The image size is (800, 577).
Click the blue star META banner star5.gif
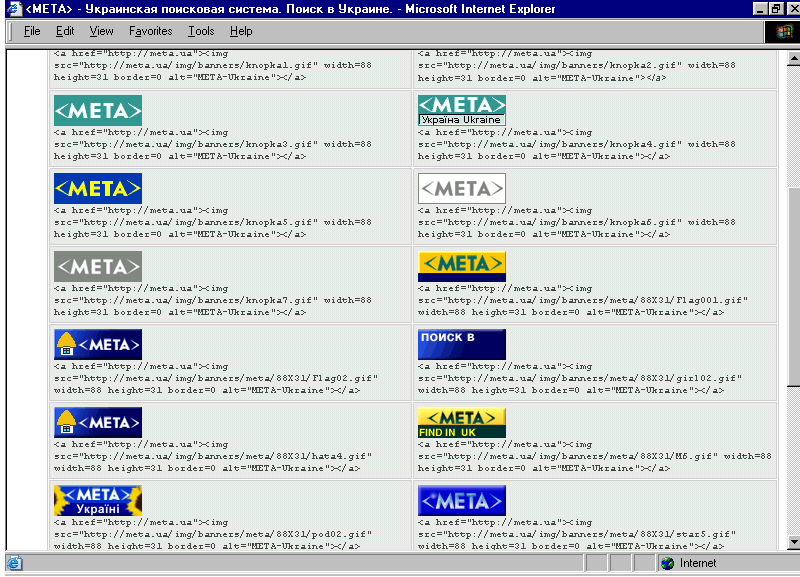[462, 500]
